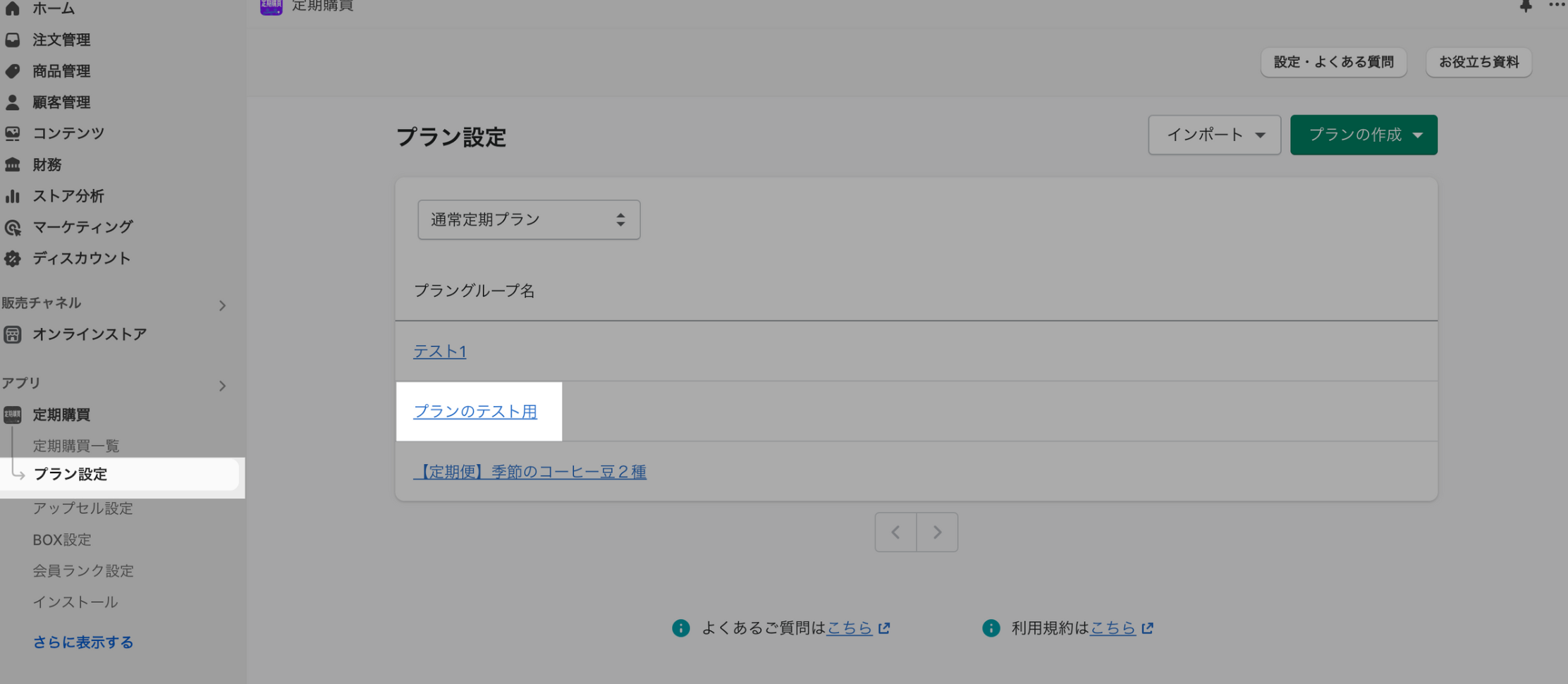Open the three-dot more options menu

click(1557, 5)
